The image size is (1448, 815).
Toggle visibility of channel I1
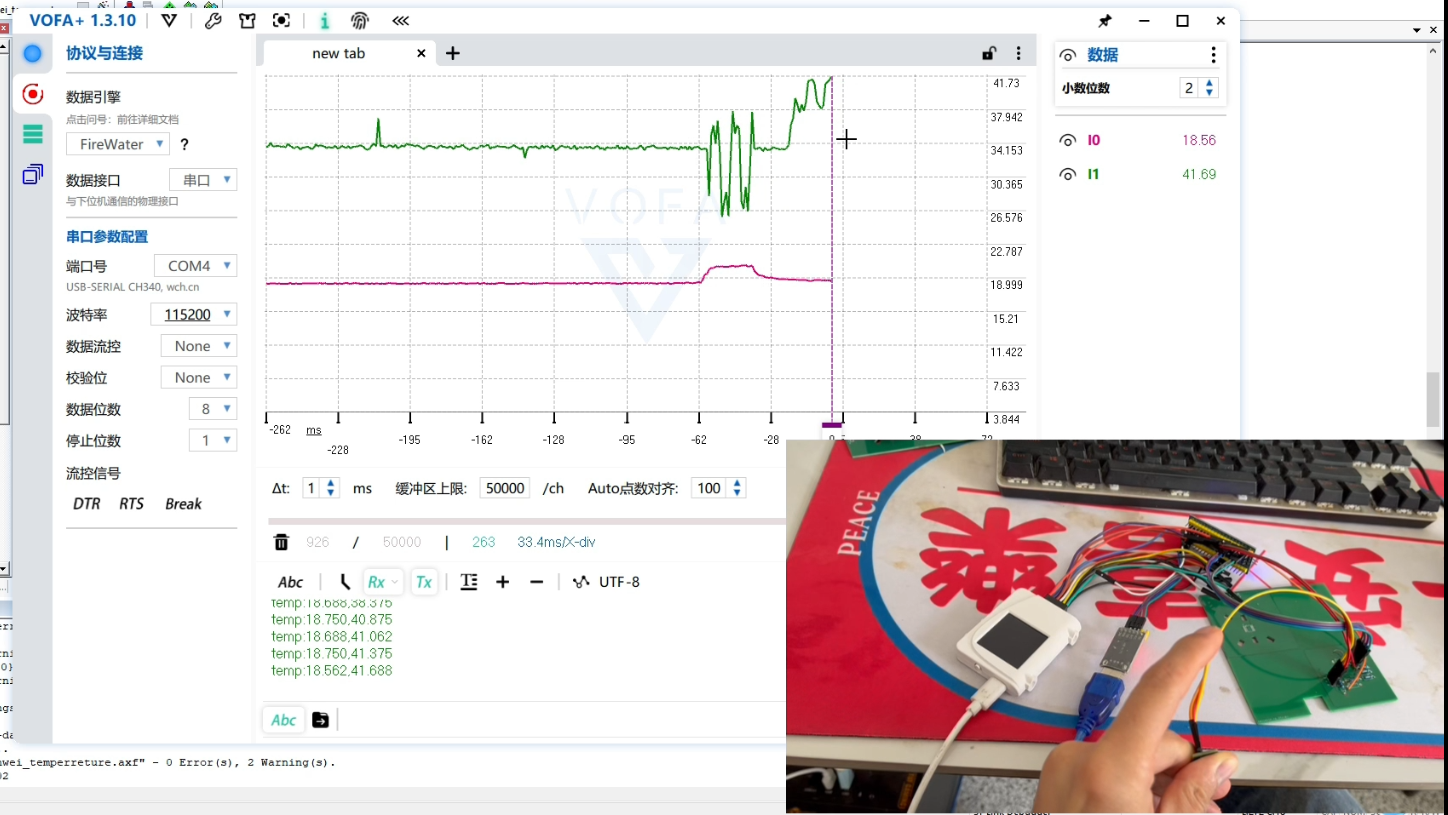(x=1068, y=175)
